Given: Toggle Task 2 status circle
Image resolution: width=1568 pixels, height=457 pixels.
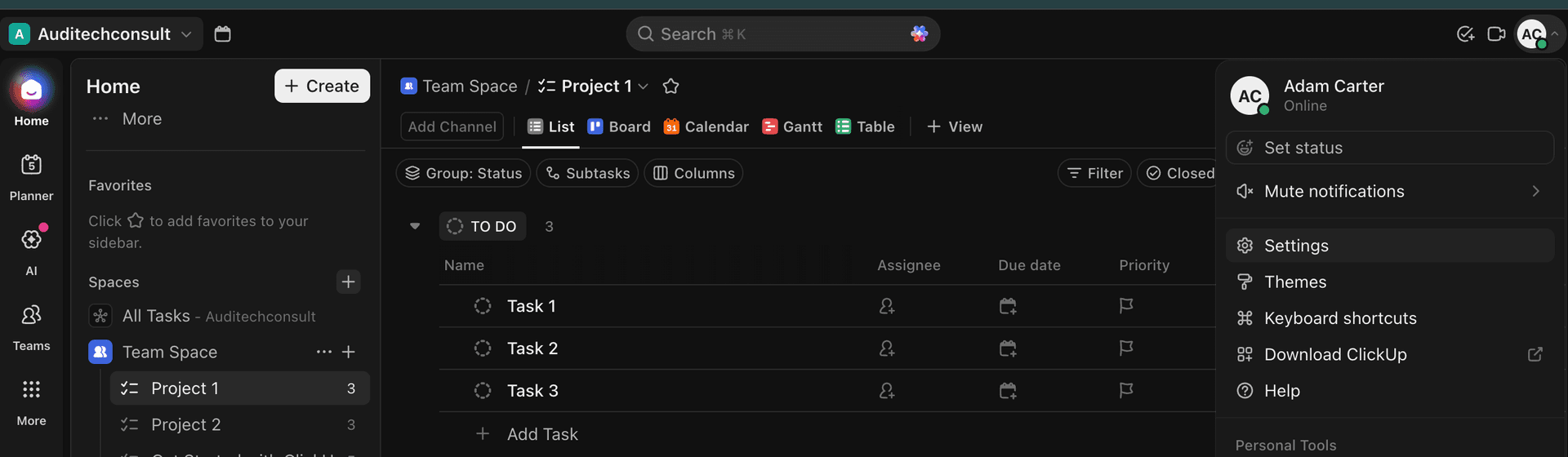Looking at the screenshot, I should 483,348.
